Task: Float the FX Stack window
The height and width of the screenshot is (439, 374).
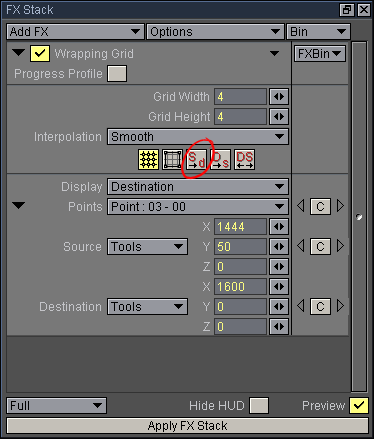Action: (347, 10)
